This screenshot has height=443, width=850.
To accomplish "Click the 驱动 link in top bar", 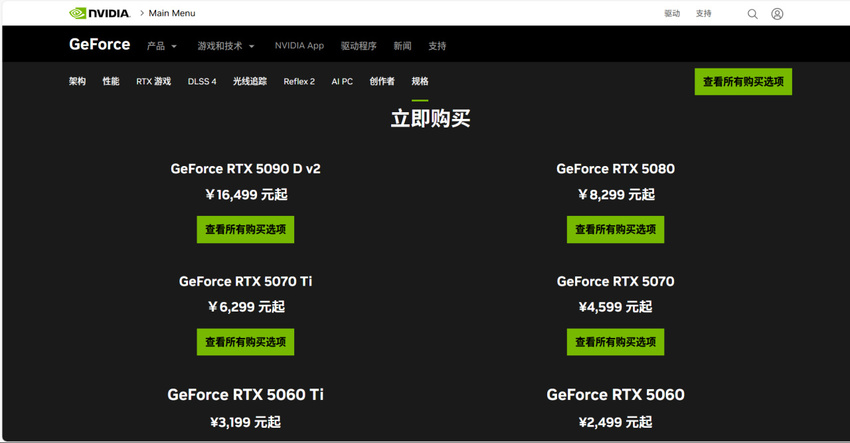I will coord(672,14).
